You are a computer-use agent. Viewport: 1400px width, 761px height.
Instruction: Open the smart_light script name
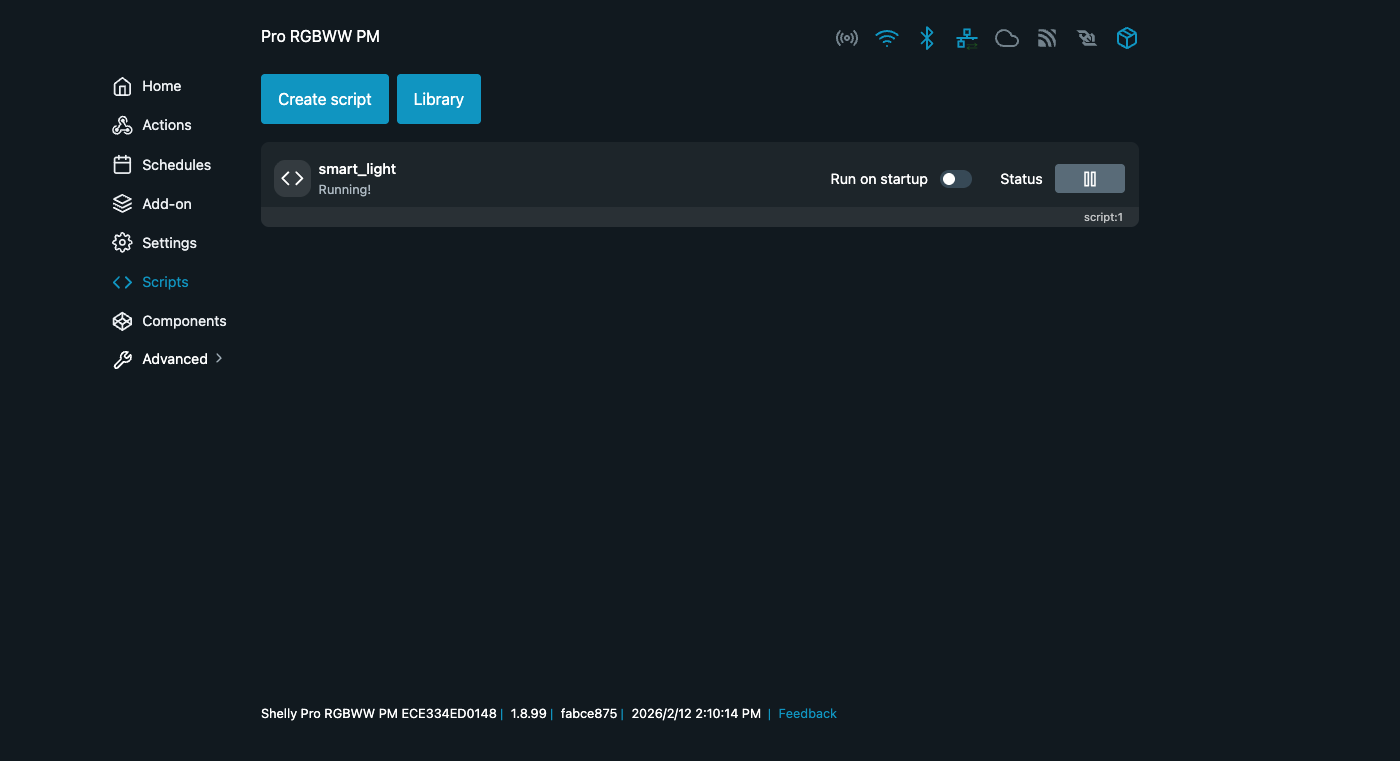[357, 169]
